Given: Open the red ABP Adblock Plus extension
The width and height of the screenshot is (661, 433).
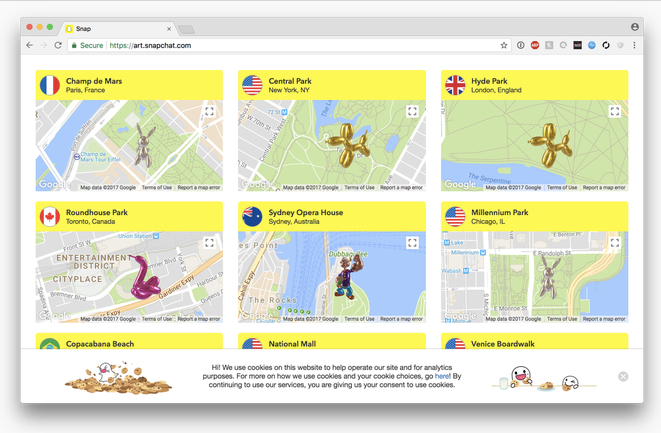Looking at the screenshot, I should (535, 45).
